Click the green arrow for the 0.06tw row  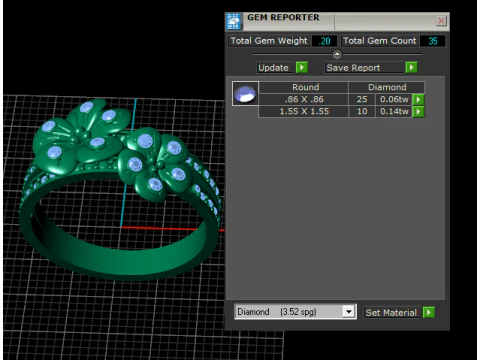point(418,99)
